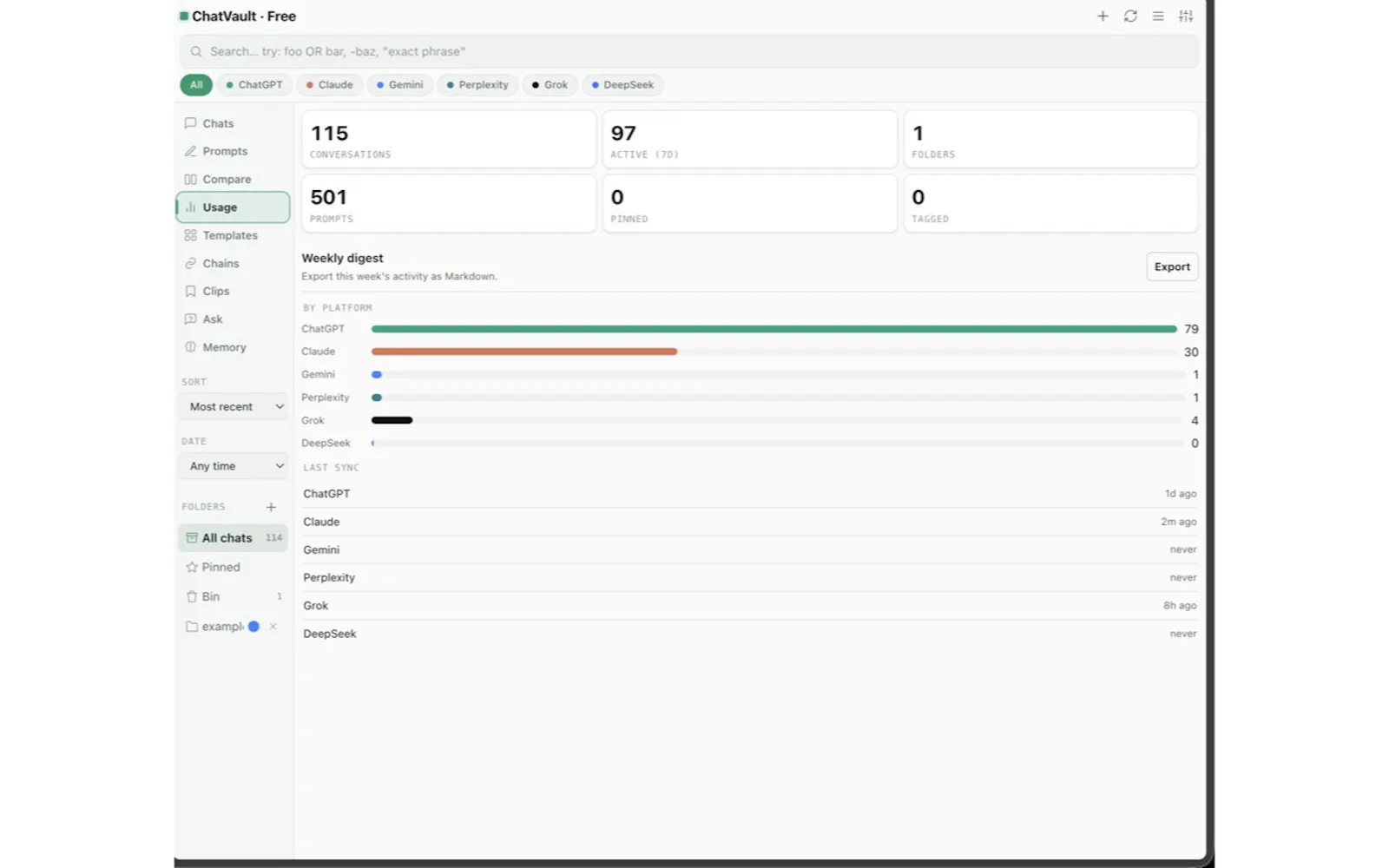Toggle the ChatGPT filter chip
Screen dimensions: 1389x868
254,85
